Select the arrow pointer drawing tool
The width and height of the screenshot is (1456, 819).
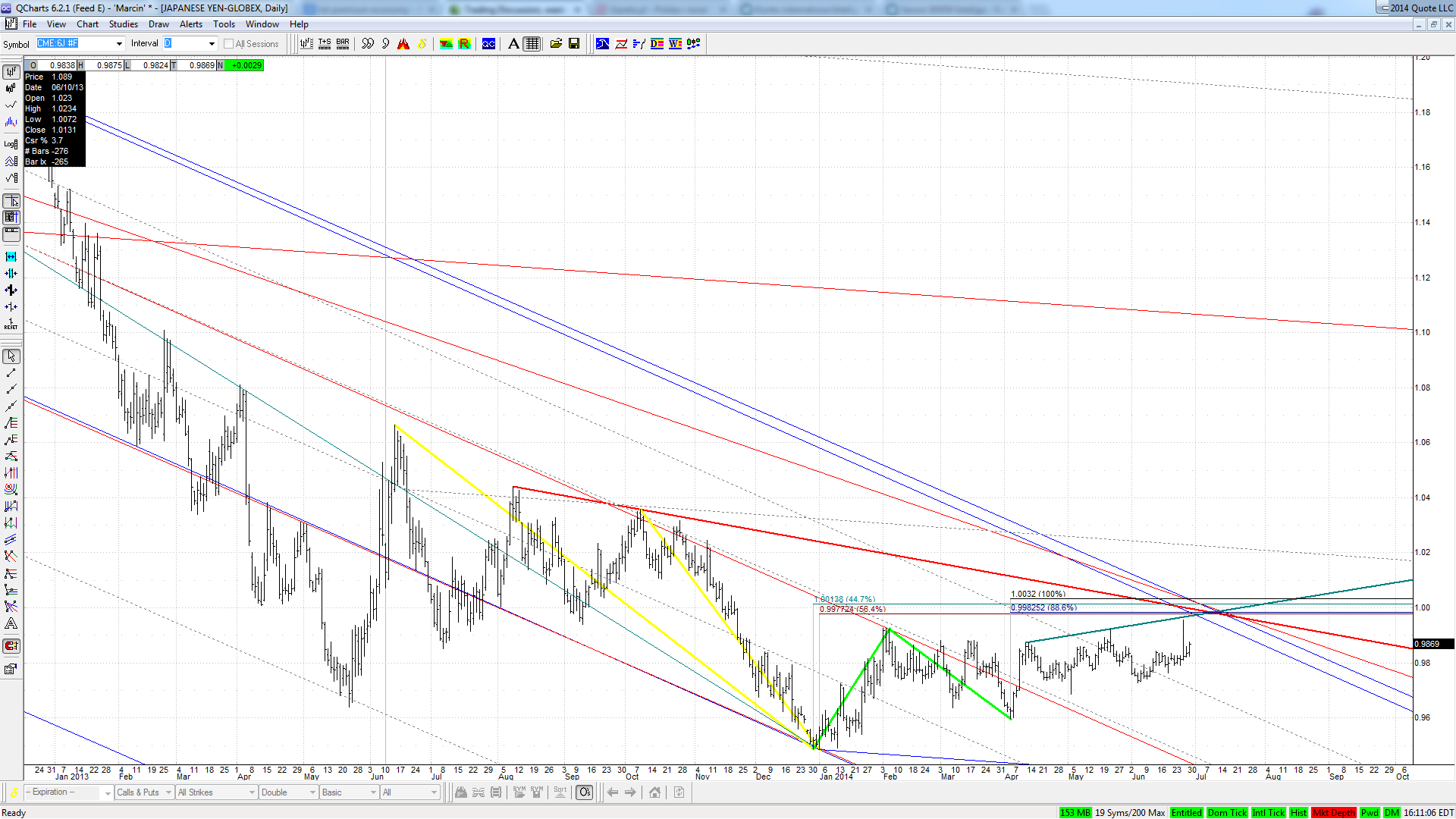11,356
